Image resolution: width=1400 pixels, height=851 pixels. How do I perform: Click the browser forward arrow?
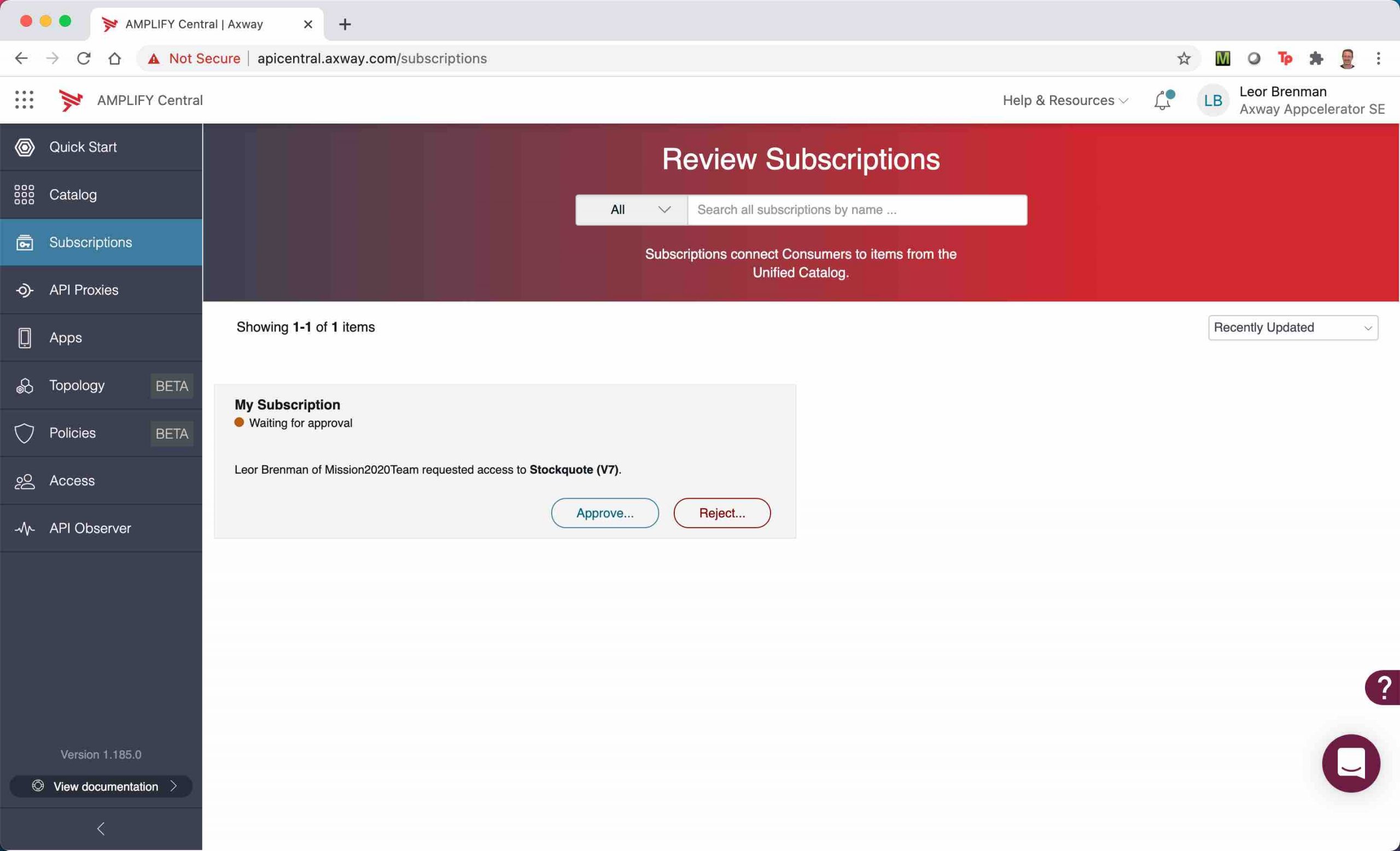pyautogui.click(x=52, y=59)
